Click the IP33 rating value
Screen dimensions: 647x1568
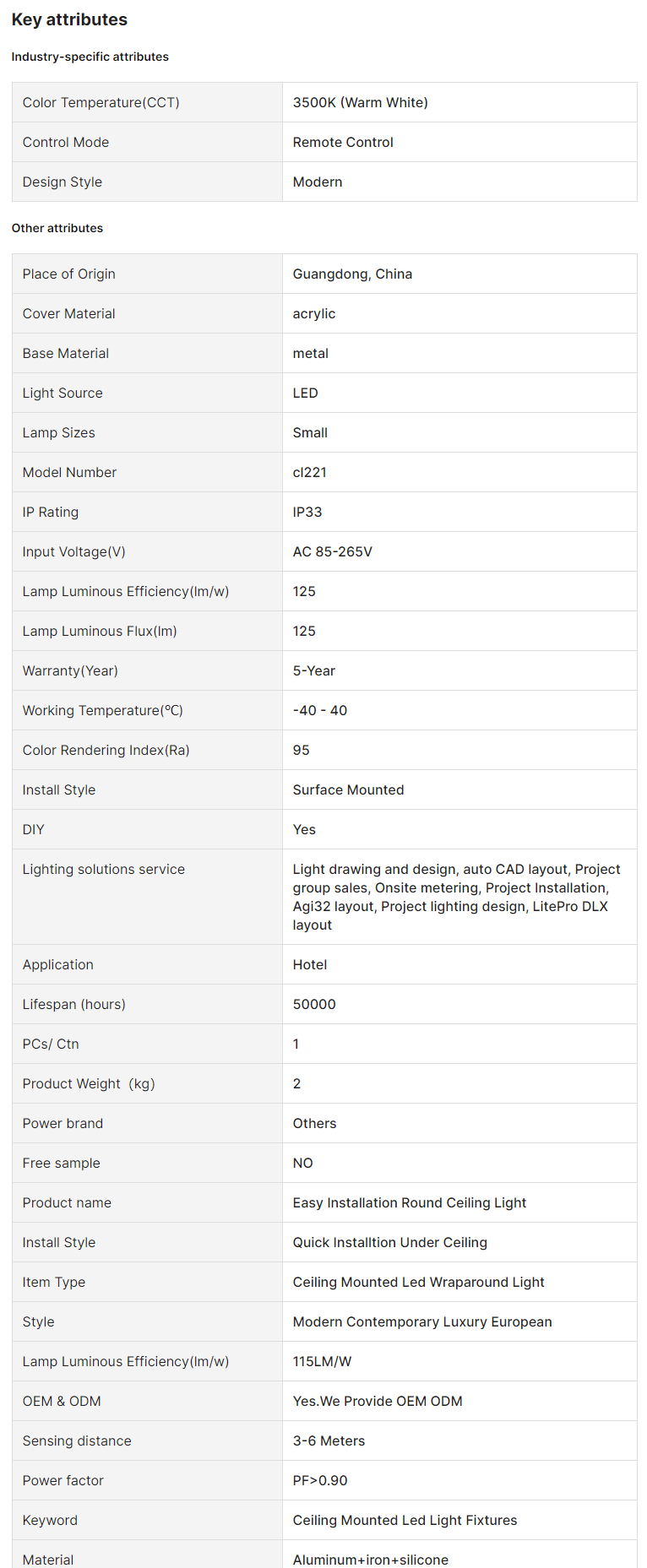coord(307,512)
